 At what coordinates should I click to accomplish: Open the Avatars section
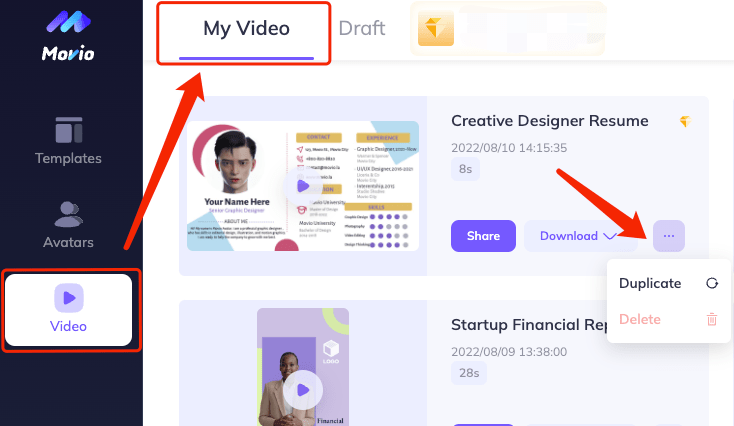pos(68,225)
